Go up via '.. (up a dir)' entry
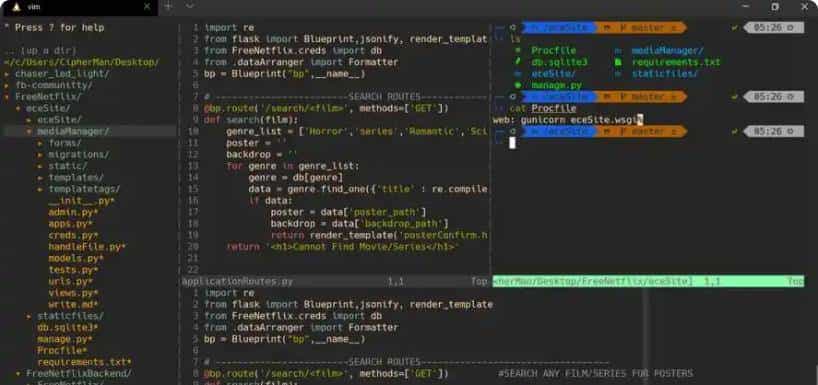This screenshot has height=385, width=818. click(x=40, y=51)
